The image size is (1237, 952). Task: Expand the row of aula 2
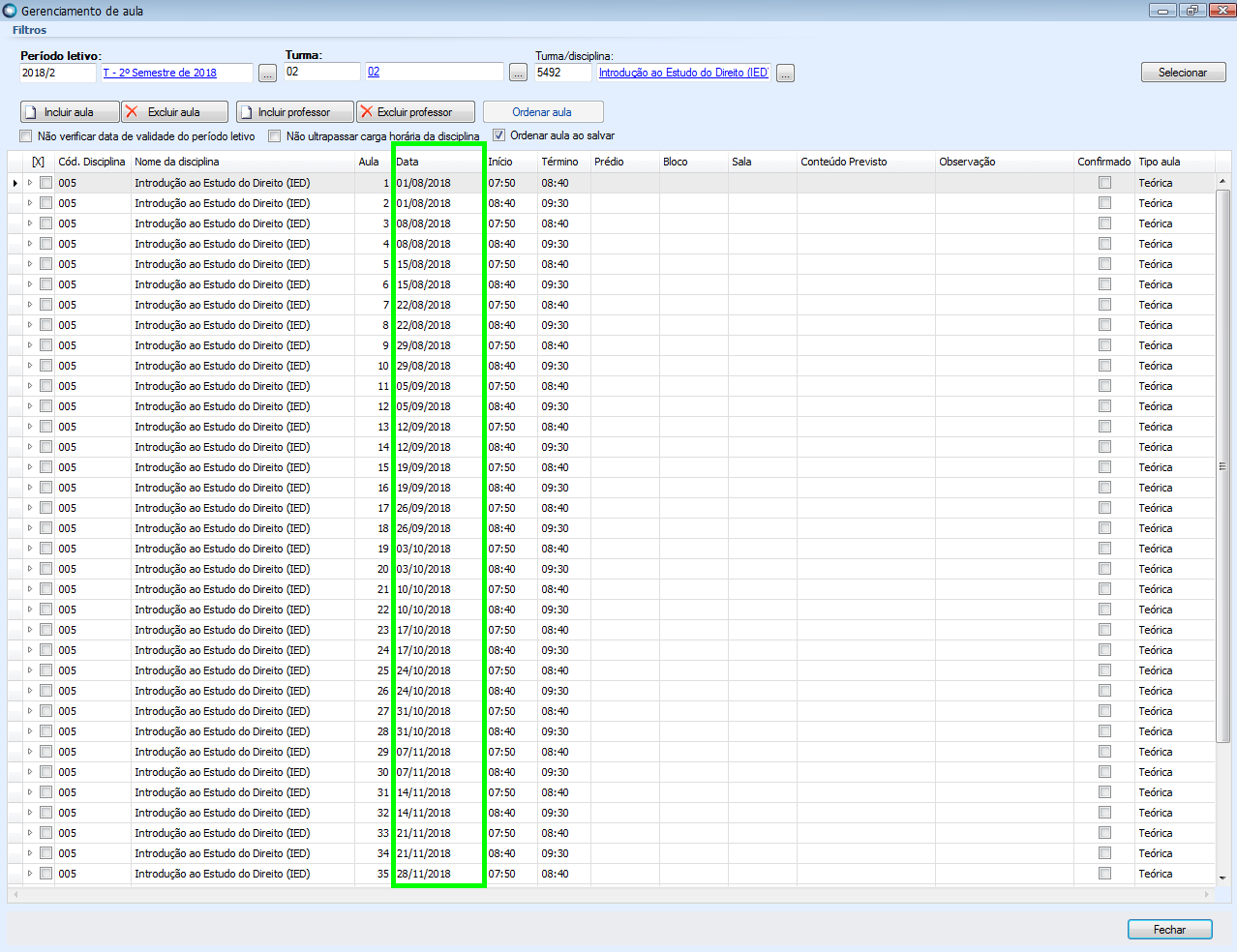[x=30, y=203]
